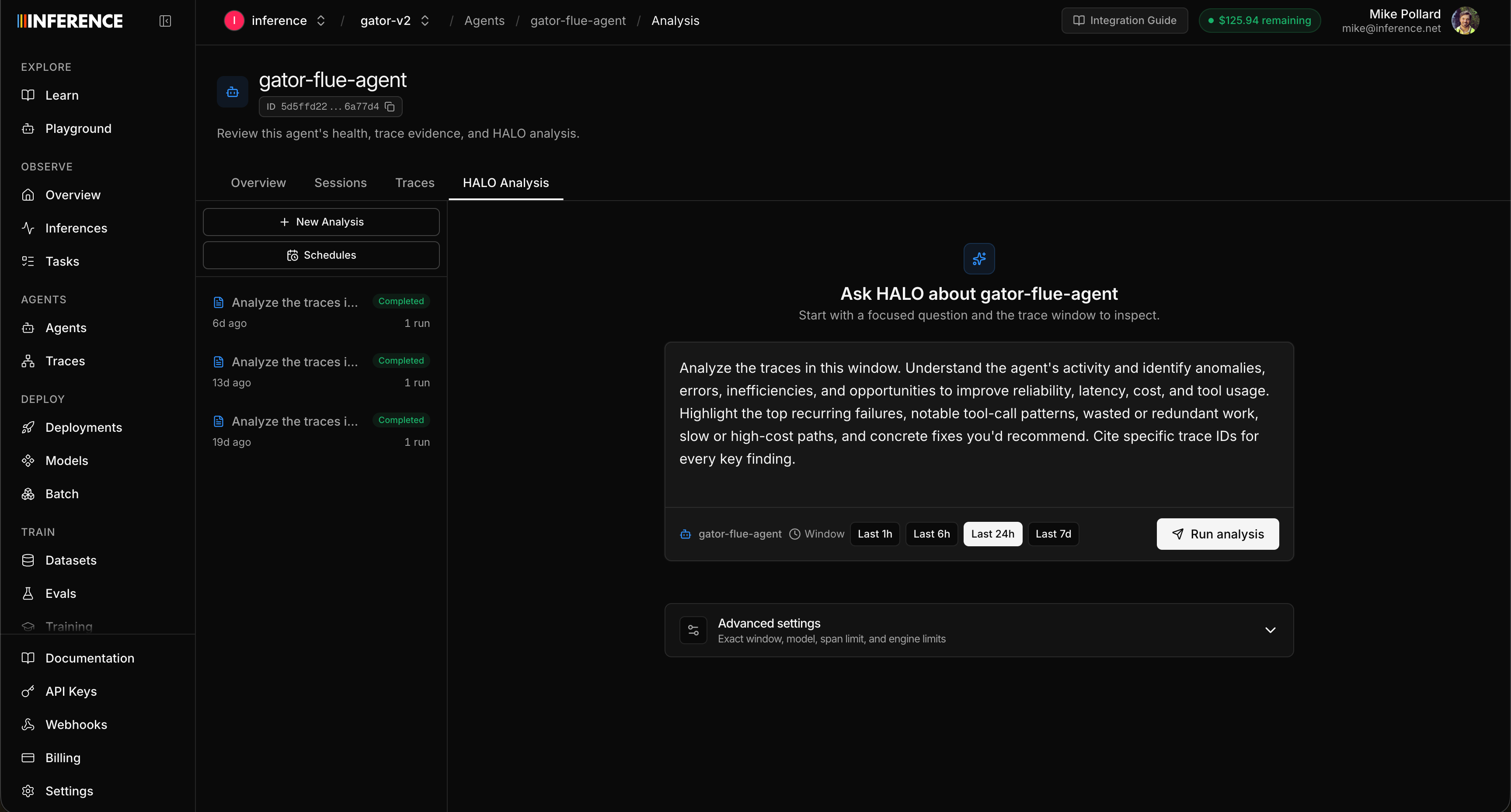1511x812 pixels.
Task: Click the Deployments rocket icon
Action: [x=28, y=427]
